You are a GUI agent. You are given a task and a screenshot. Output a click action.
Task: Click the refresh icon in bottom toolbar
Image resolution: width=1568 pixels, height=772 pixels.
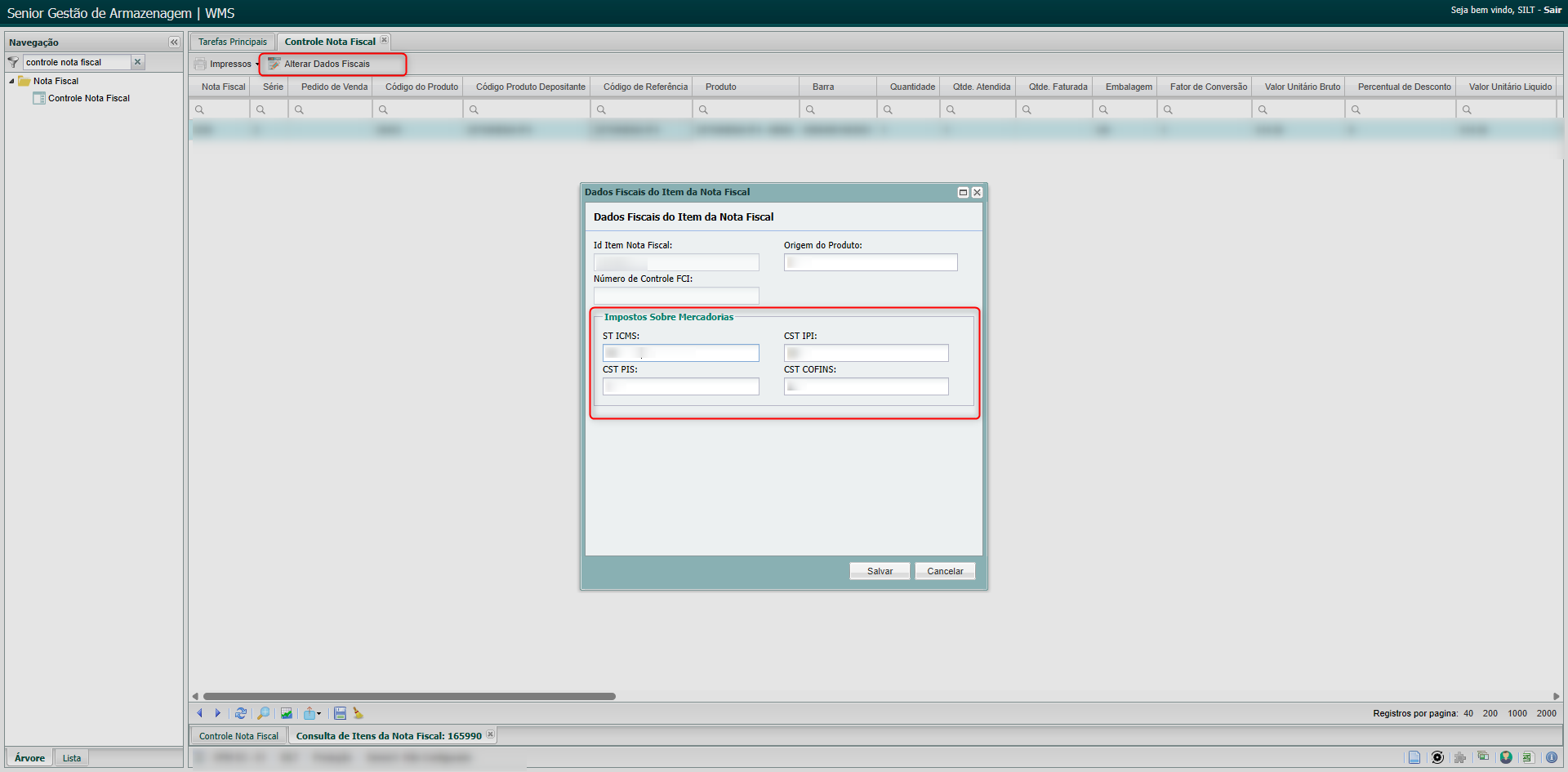(x=241, y=713)
